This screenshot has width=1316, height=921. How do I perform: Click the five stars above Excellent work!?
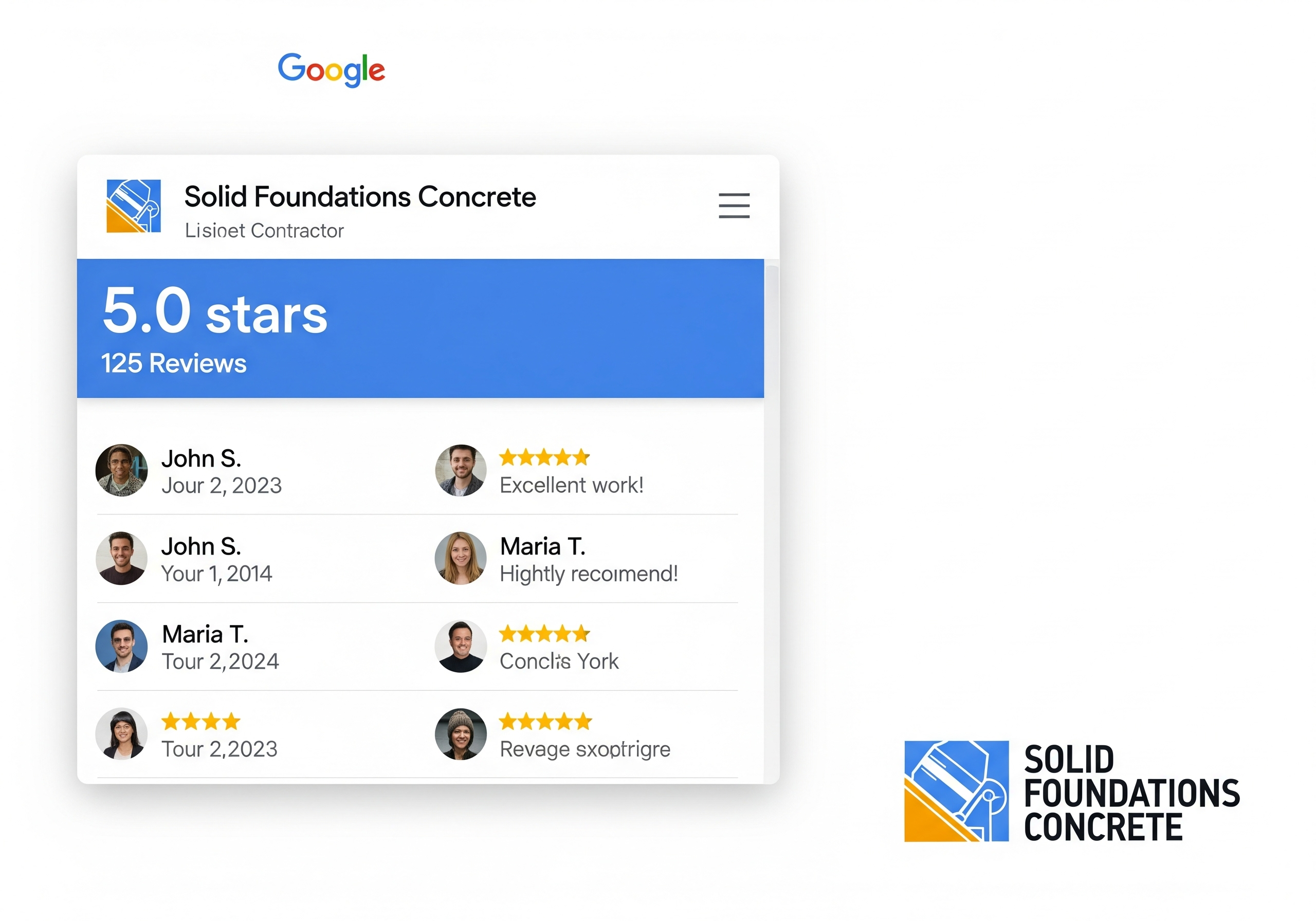pos(544,457)
